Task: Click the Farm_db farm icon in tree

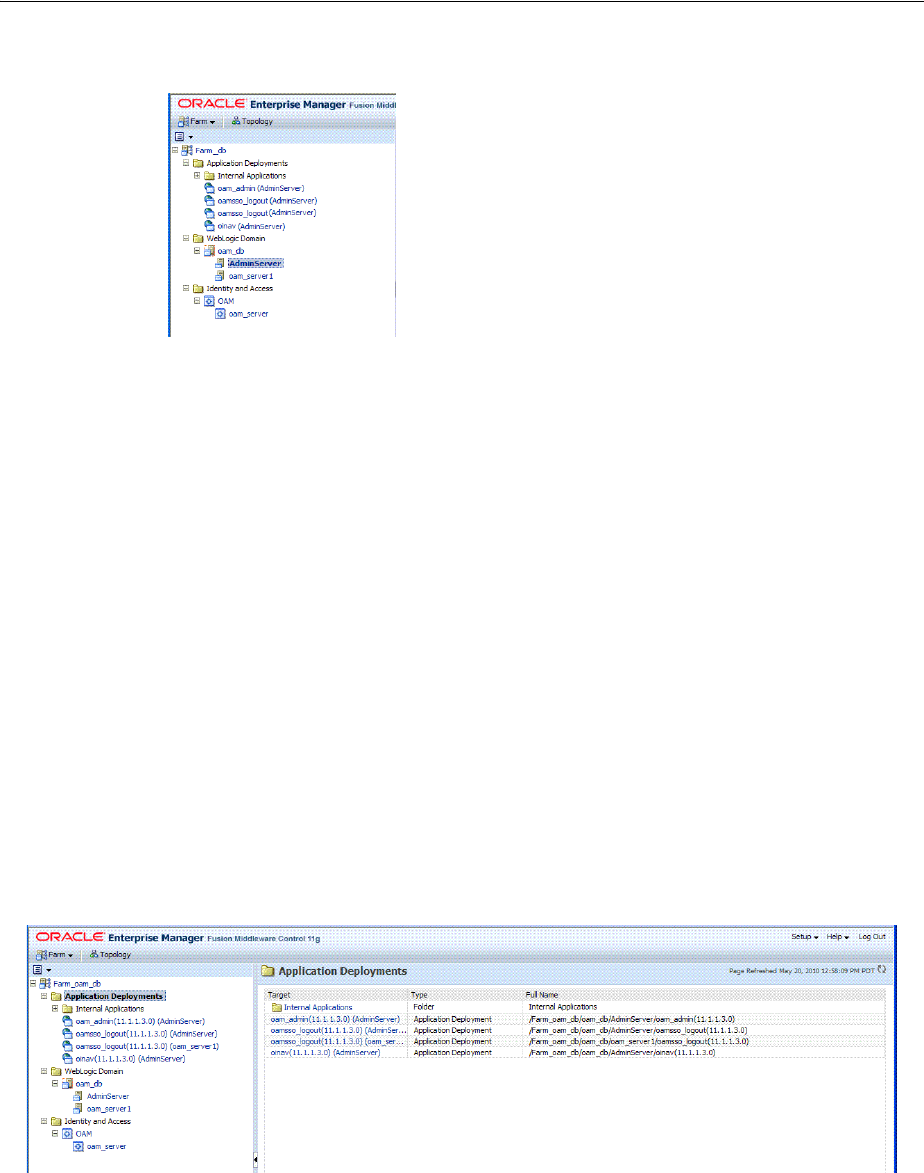Action: click(187, 150)
